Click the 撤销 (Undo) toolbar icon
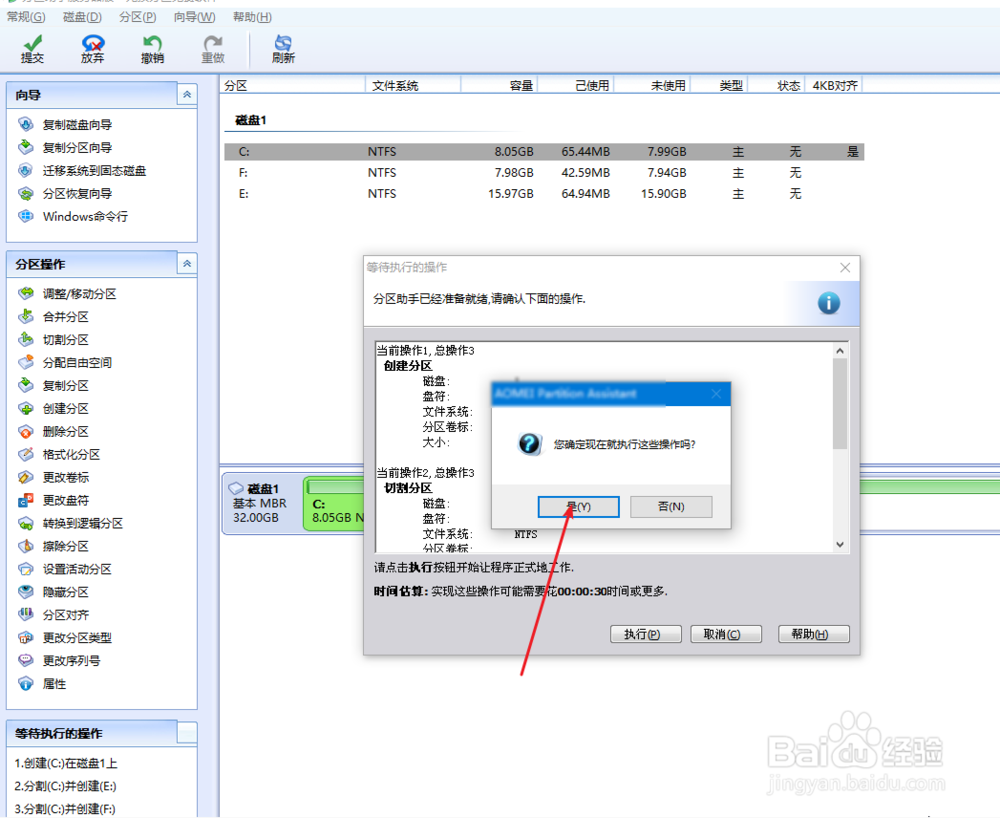This screenshot has width=1000, height=818. click(x=152, y=49)
